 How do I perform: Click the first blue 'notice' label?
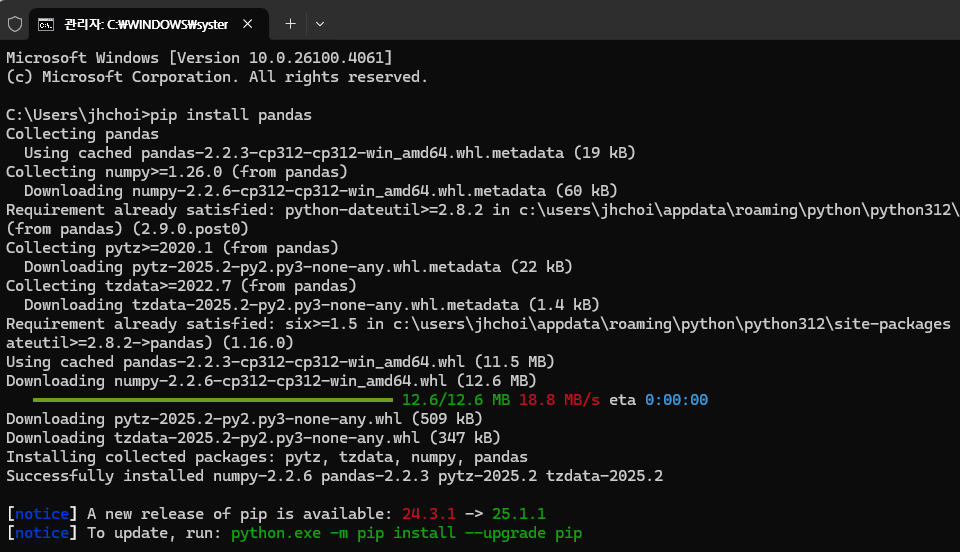pos(42,513)
